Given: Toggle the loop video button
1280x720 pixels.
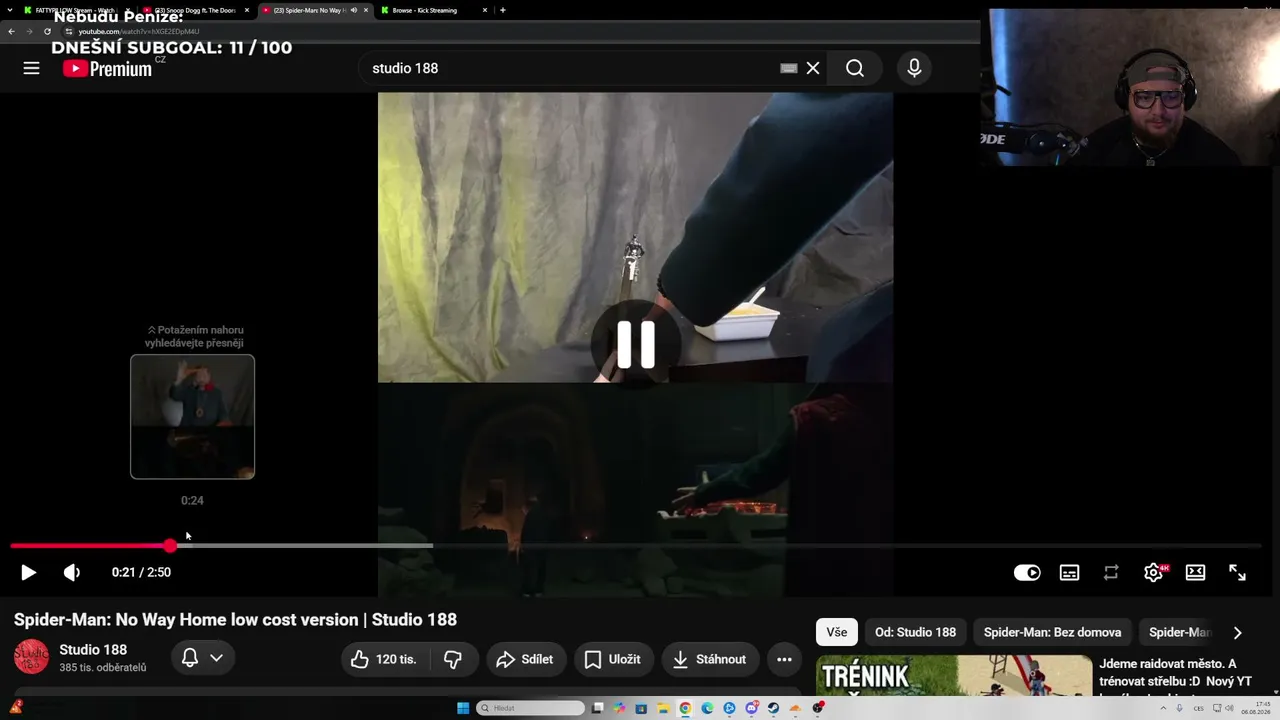Looking at the screenshot, I should 1111,572.
